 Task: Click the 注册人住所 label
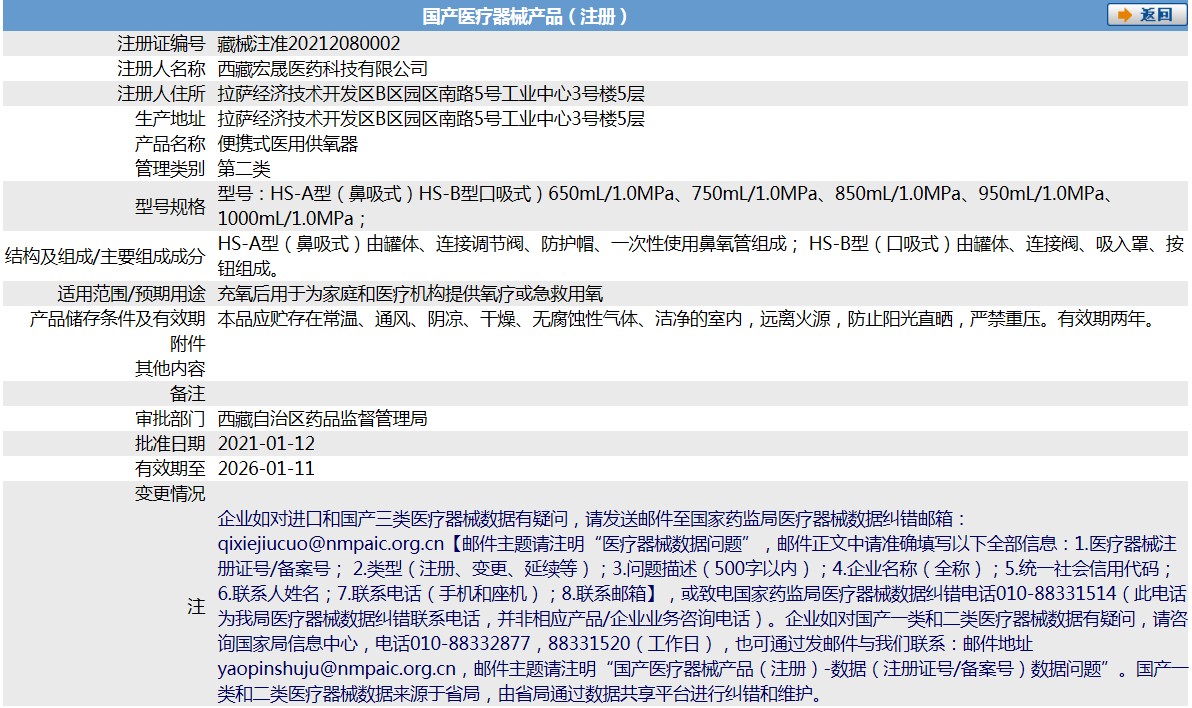pos(161,94)
